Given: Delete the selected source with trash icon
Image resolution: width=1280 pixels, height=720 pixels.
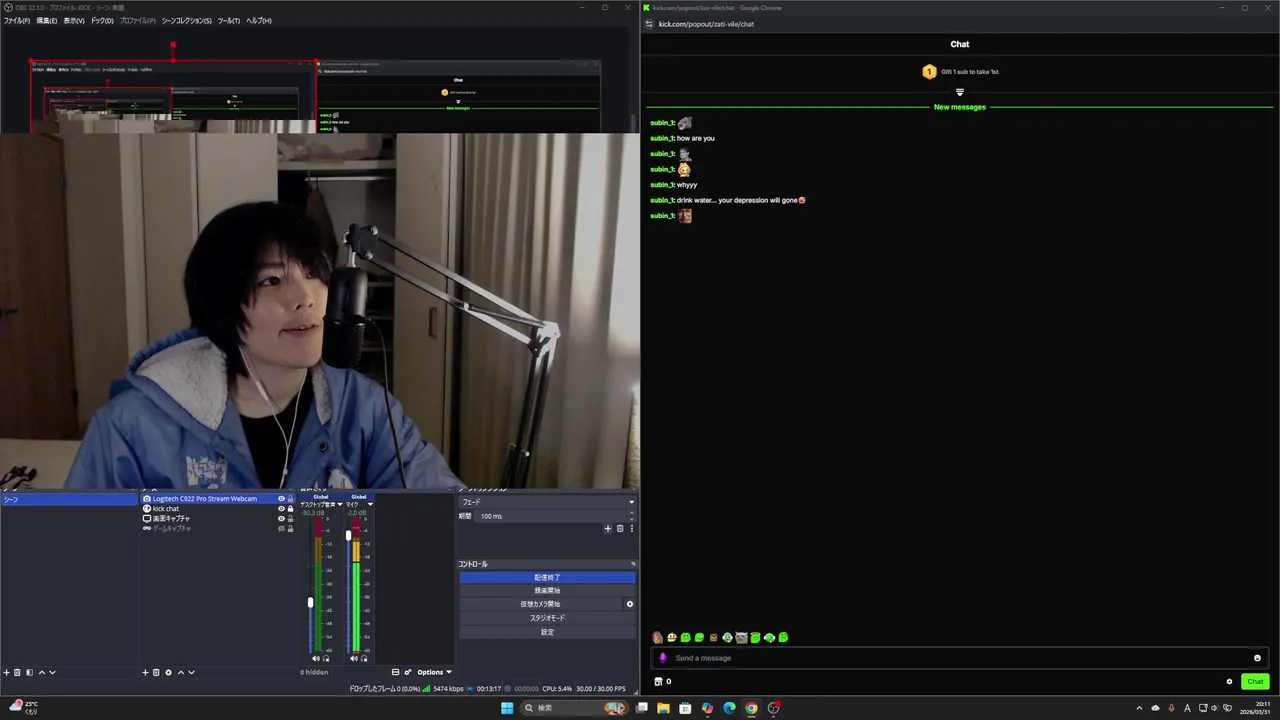Looking at the screenshot, I should point(156,672).
